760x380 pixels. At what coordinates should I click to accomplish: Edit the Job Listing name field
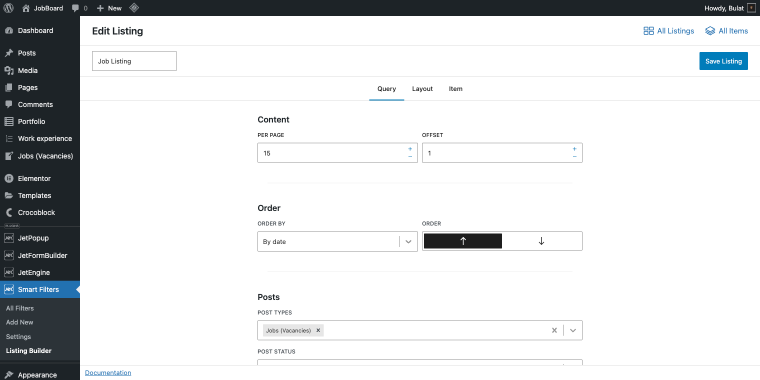tap(134, 61)
